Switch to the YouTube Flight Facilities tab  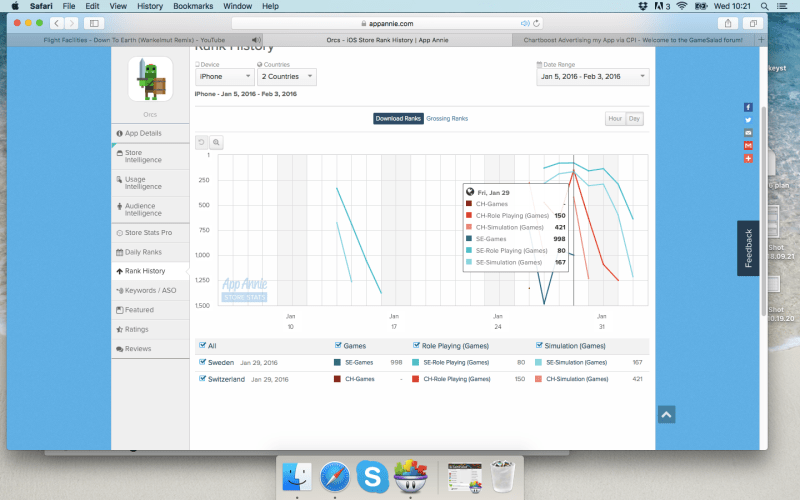click(134, 40)
